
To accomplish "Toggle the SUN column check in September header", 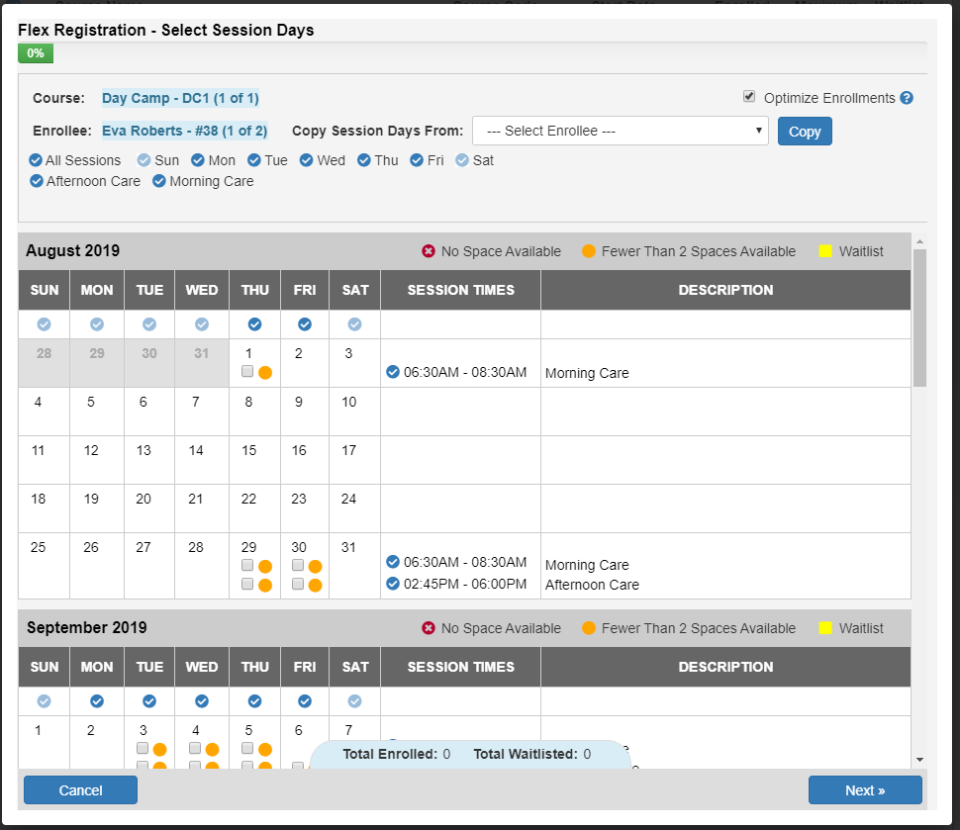I will coord(43,701).
